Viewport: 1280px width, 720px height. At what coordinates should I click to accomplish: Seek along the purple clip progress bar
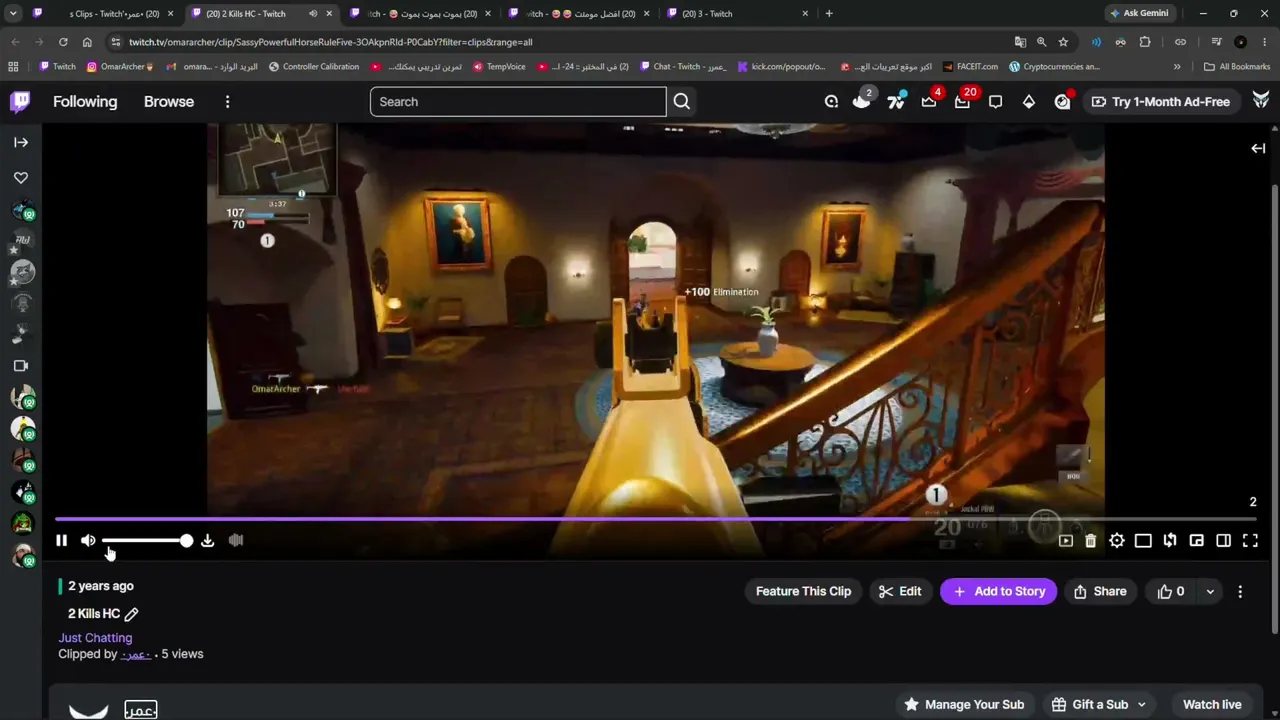(x=655, y=519)
